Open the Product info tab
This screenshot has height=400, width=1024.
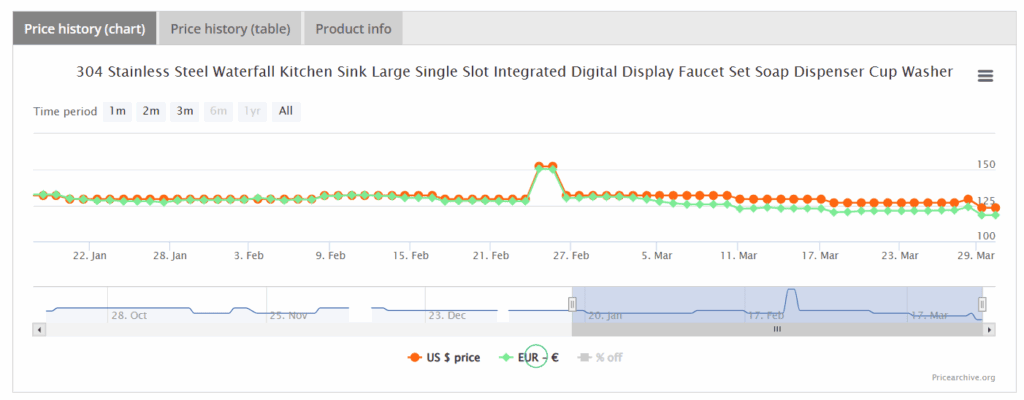(353, 29)
